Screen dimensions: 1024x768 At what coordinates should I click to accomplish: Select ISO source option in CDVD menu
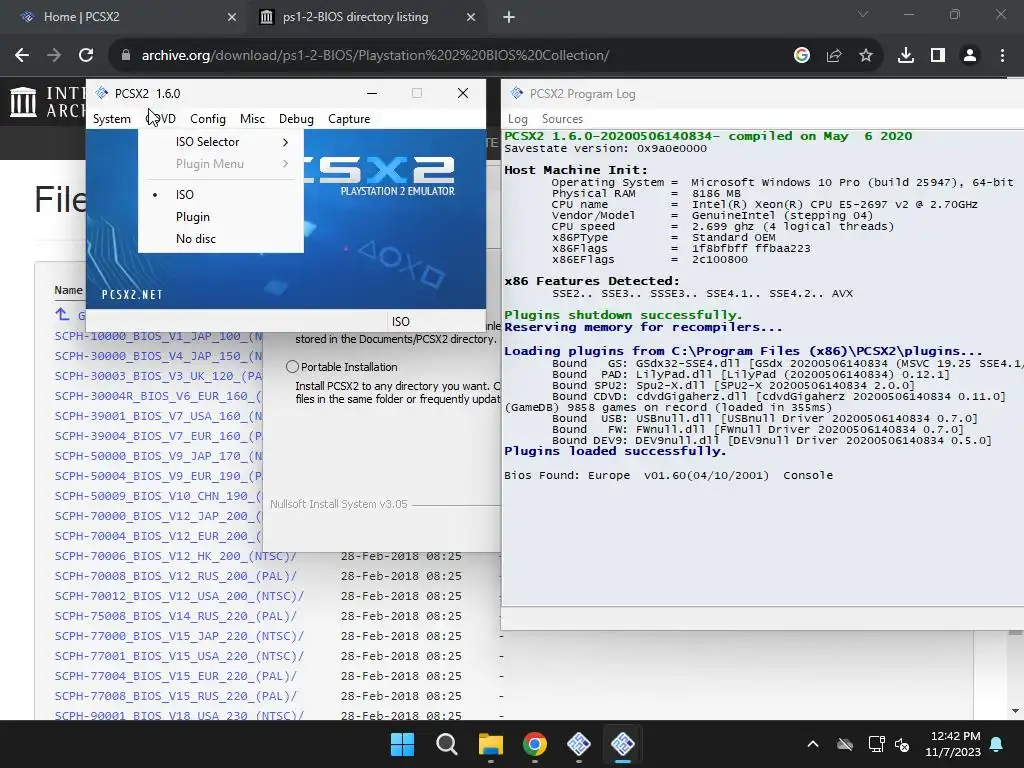pyautogui.click(x=184, y=195)
